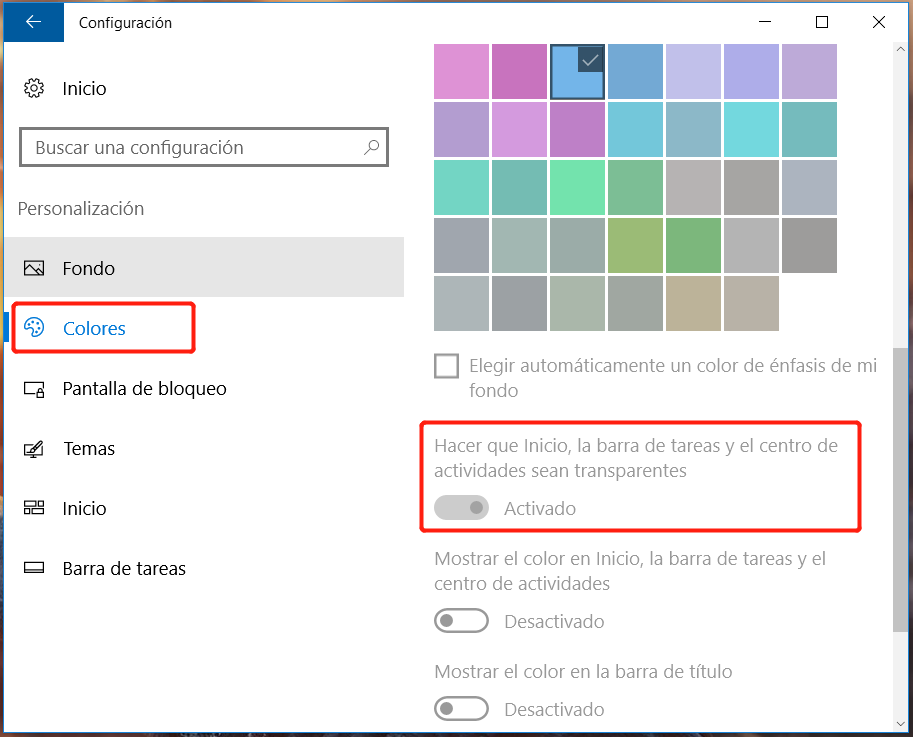Image resolution: width=913 pixels, height=737 pixels.
Task: Select the blue swatch with the checkmark
Action: [577, 72]
